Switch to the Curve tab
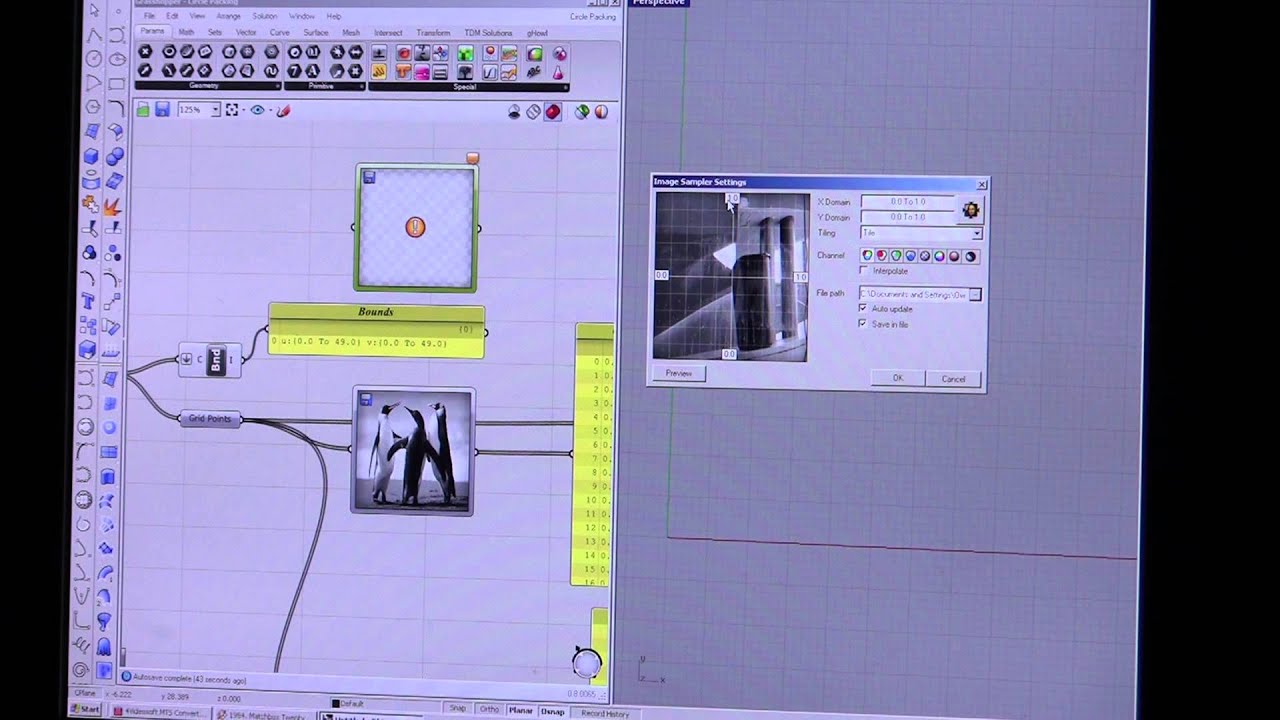 coord(280,32)
